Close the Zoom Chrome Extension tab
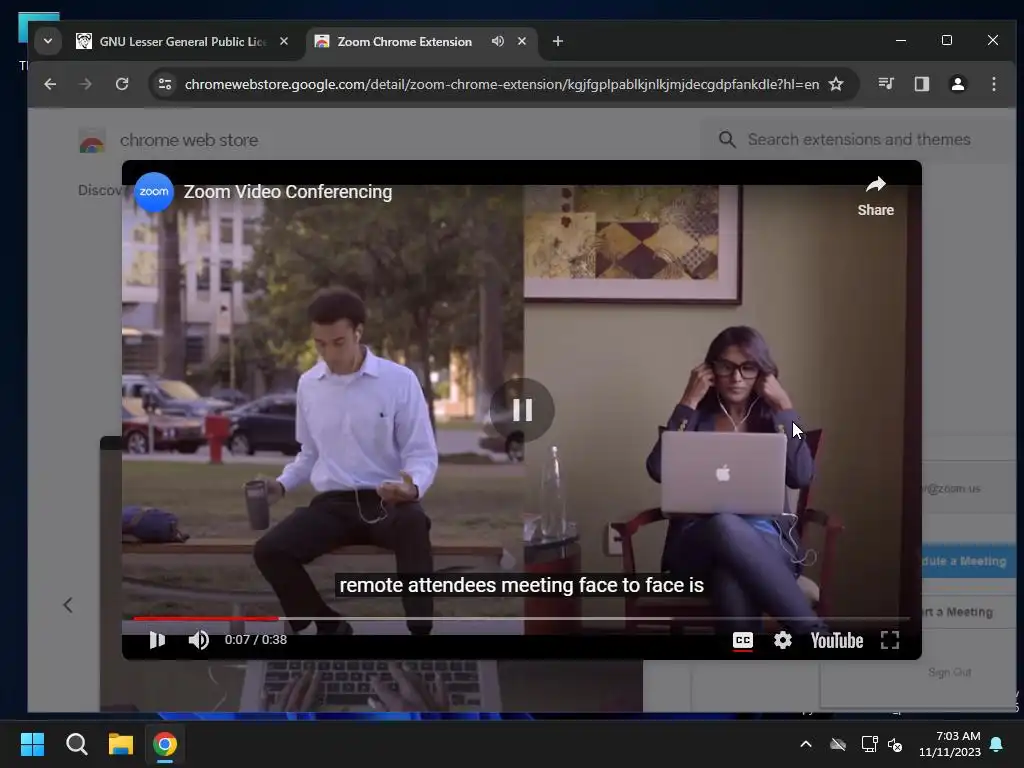Screen dimensions: 1024x768 [521, 41]
